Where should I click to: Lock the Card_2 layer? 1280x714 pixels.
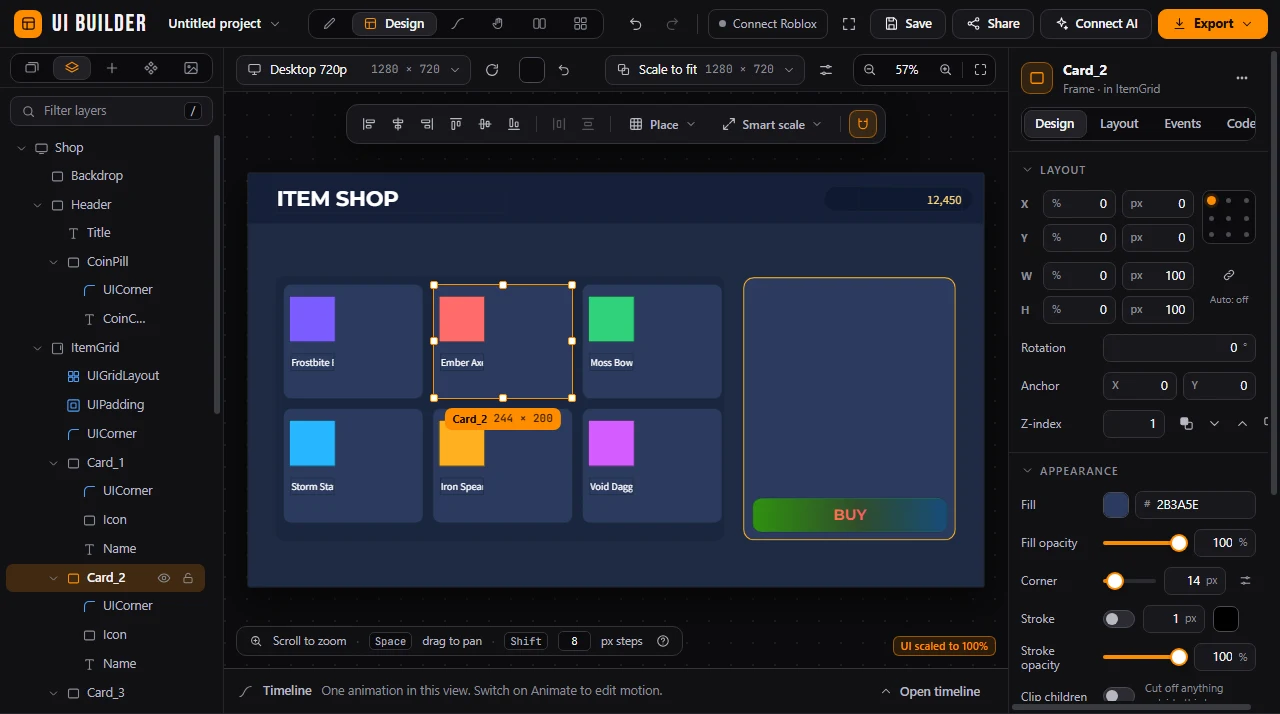point(188,578)
